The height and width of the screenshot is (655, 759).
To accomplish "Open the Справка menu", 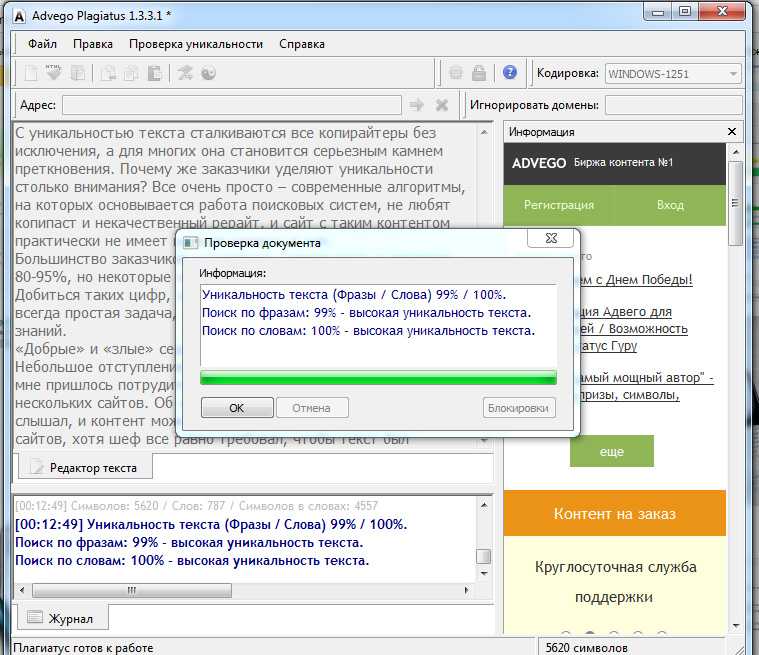I will (302, 44).
